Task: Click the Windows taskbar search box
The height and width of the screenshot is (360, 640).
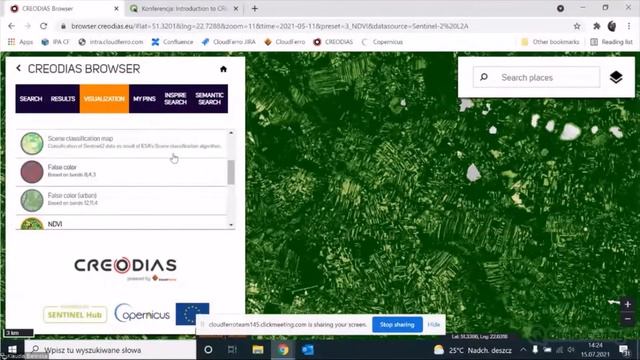Action: (x=110, y=350)
